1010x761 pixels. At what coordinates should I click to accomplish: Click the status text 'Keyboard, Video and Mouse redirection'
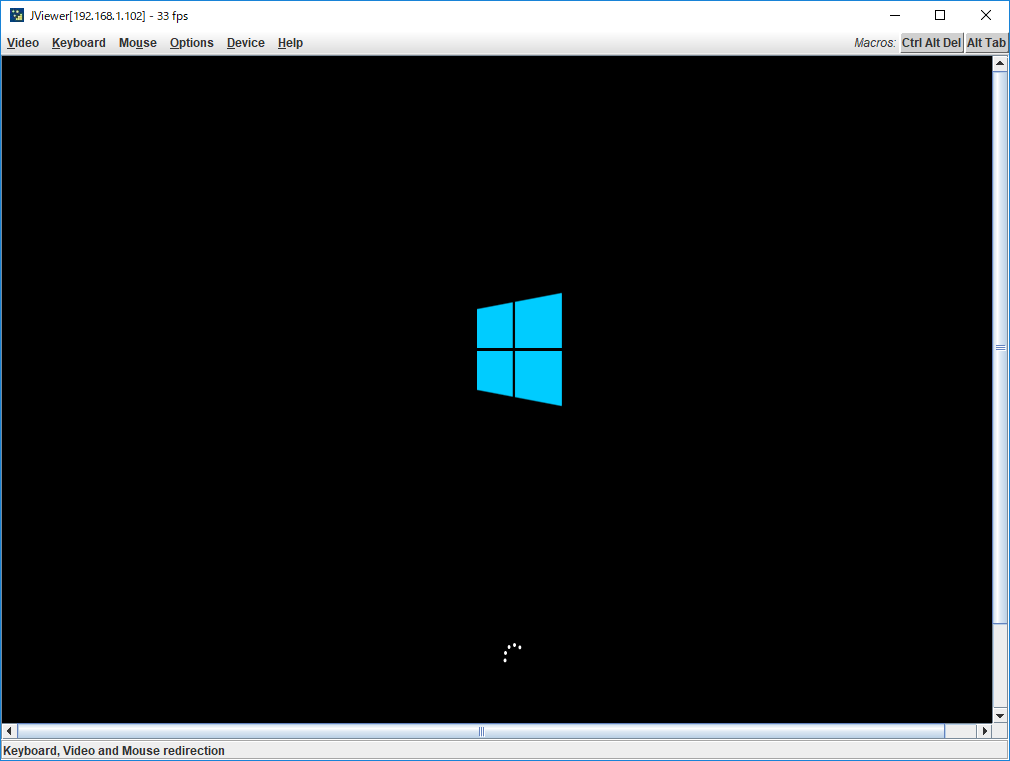pyautogui.click(x=114, y=751)
